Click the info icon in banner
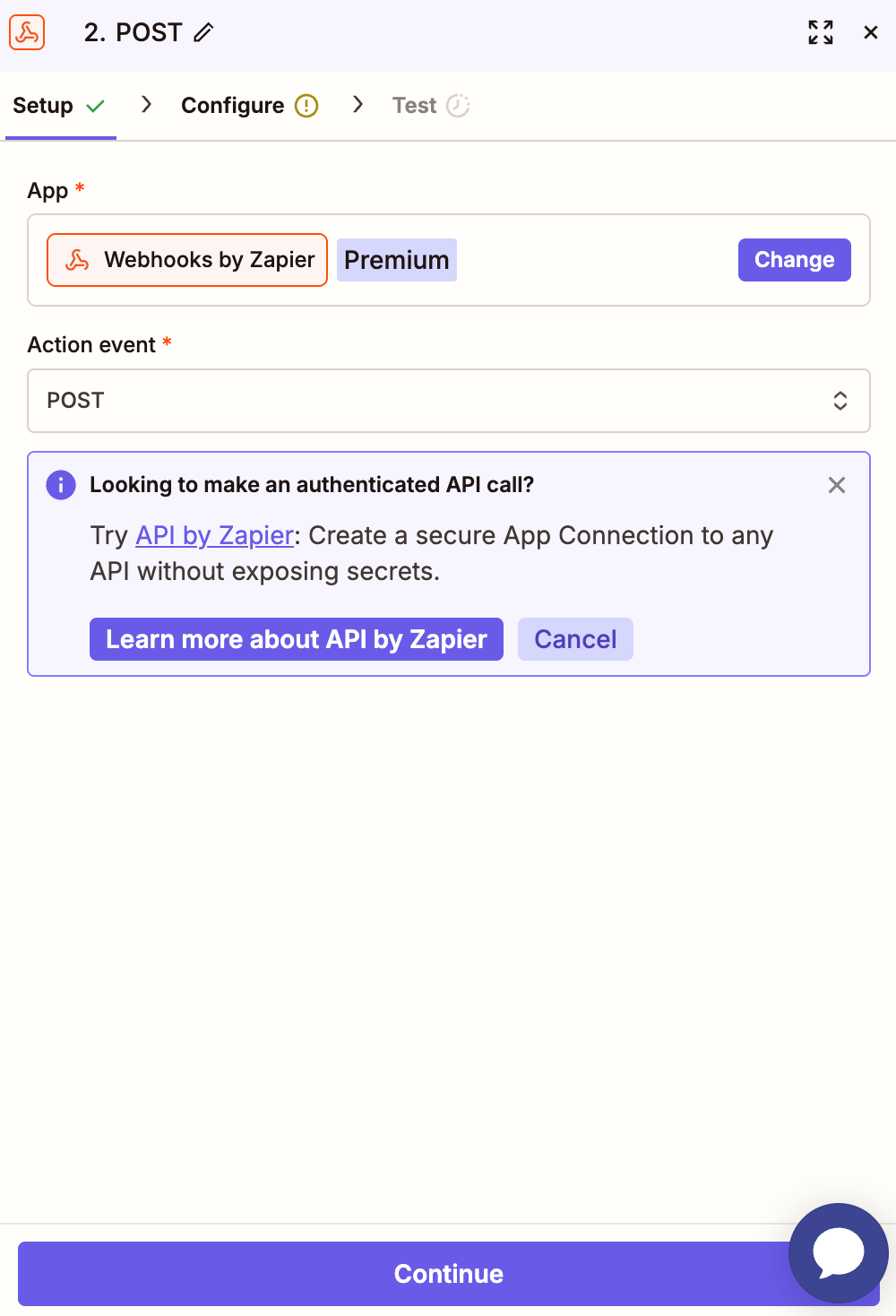 coord(61,485)
